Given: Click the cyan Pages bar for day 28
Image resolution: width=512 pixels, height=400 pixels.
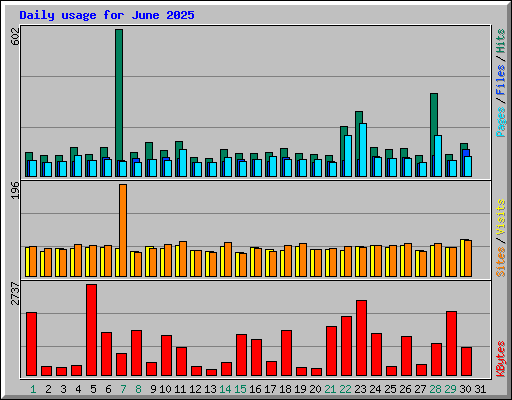Looking at the screenshot, I should (438, 156).
